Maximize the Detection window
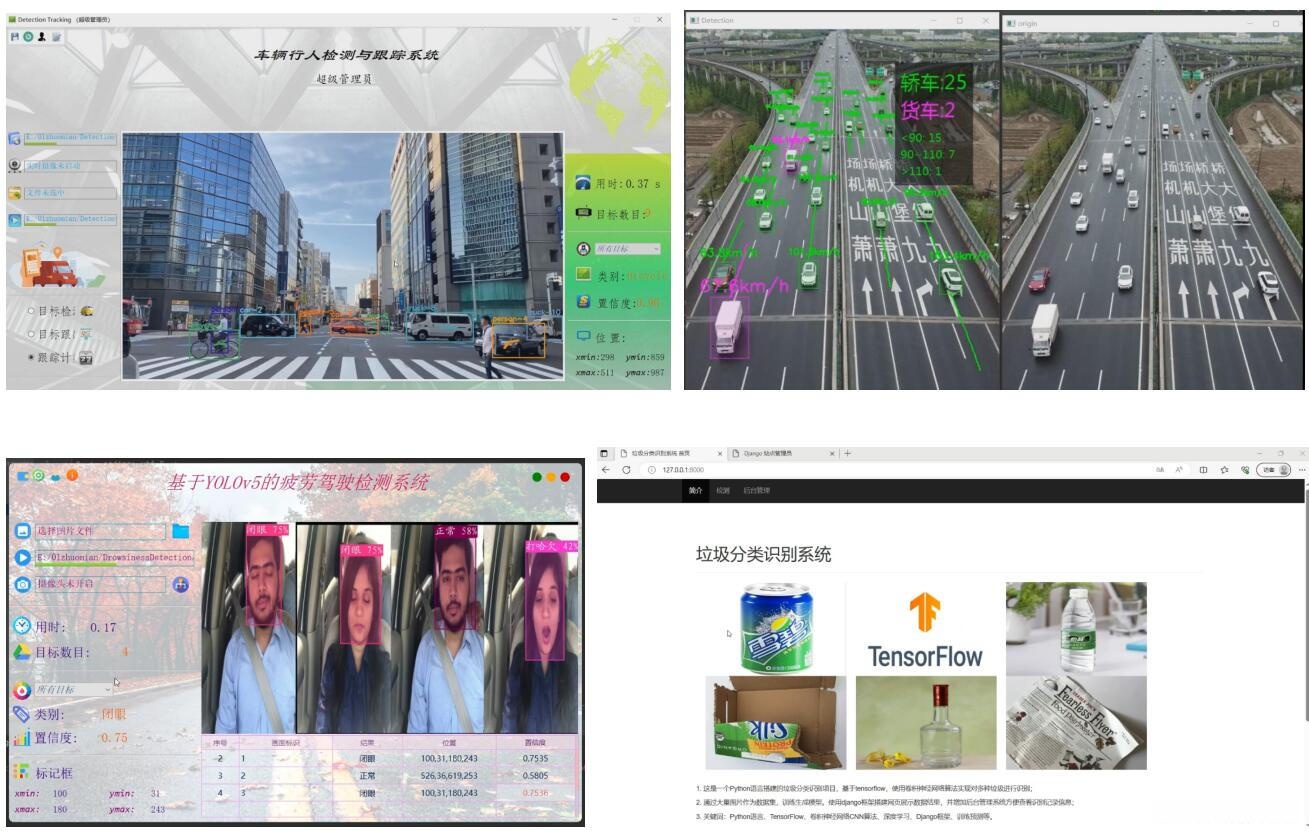1309x831 pixels. click(x=959, y=21)
